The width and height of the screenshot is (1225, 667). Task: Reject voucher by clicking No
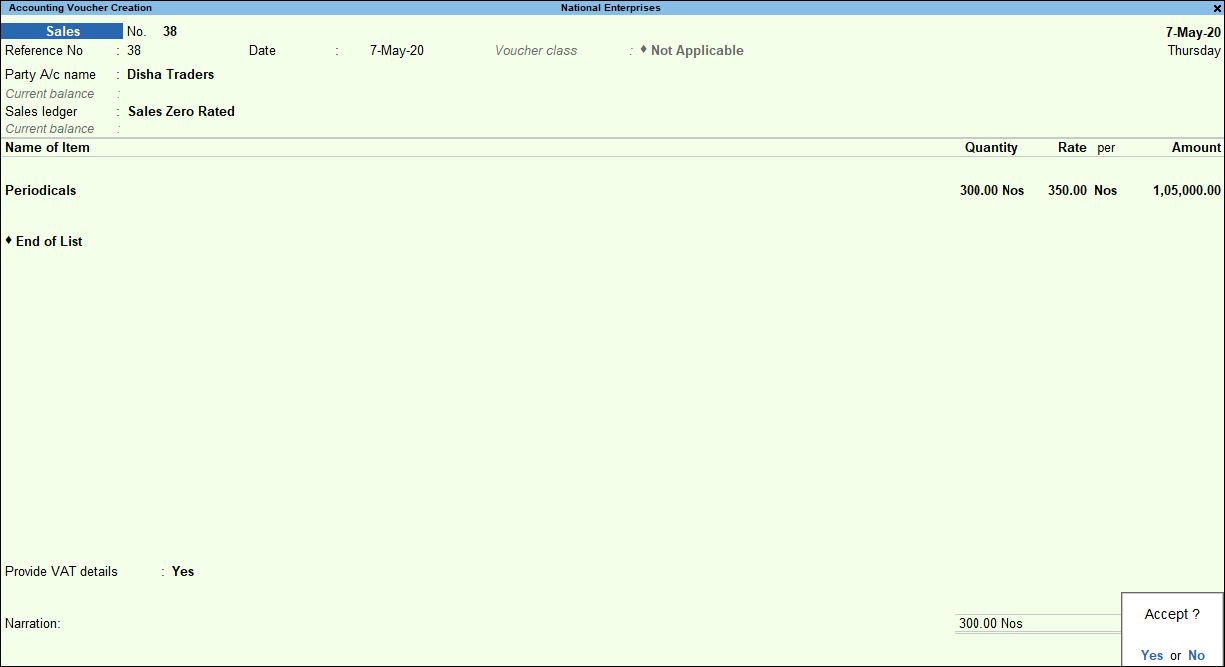(x=1196, y=655)
